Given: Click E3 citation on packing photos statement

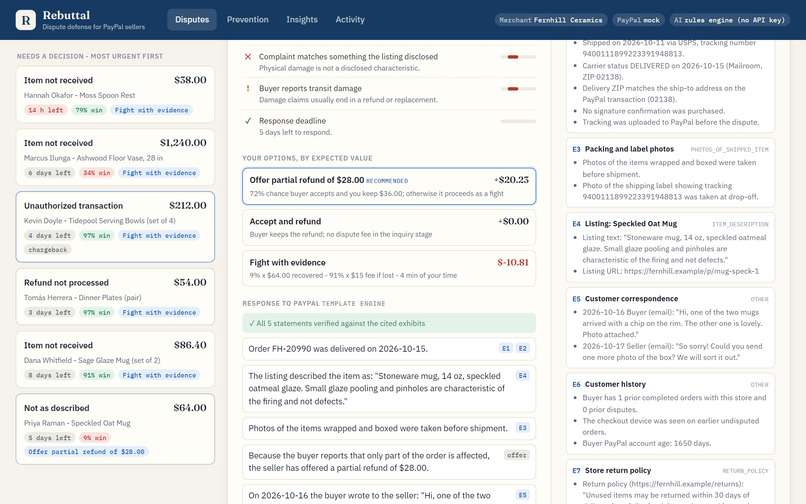Looking at the screenshot, I should pos(522,427).
